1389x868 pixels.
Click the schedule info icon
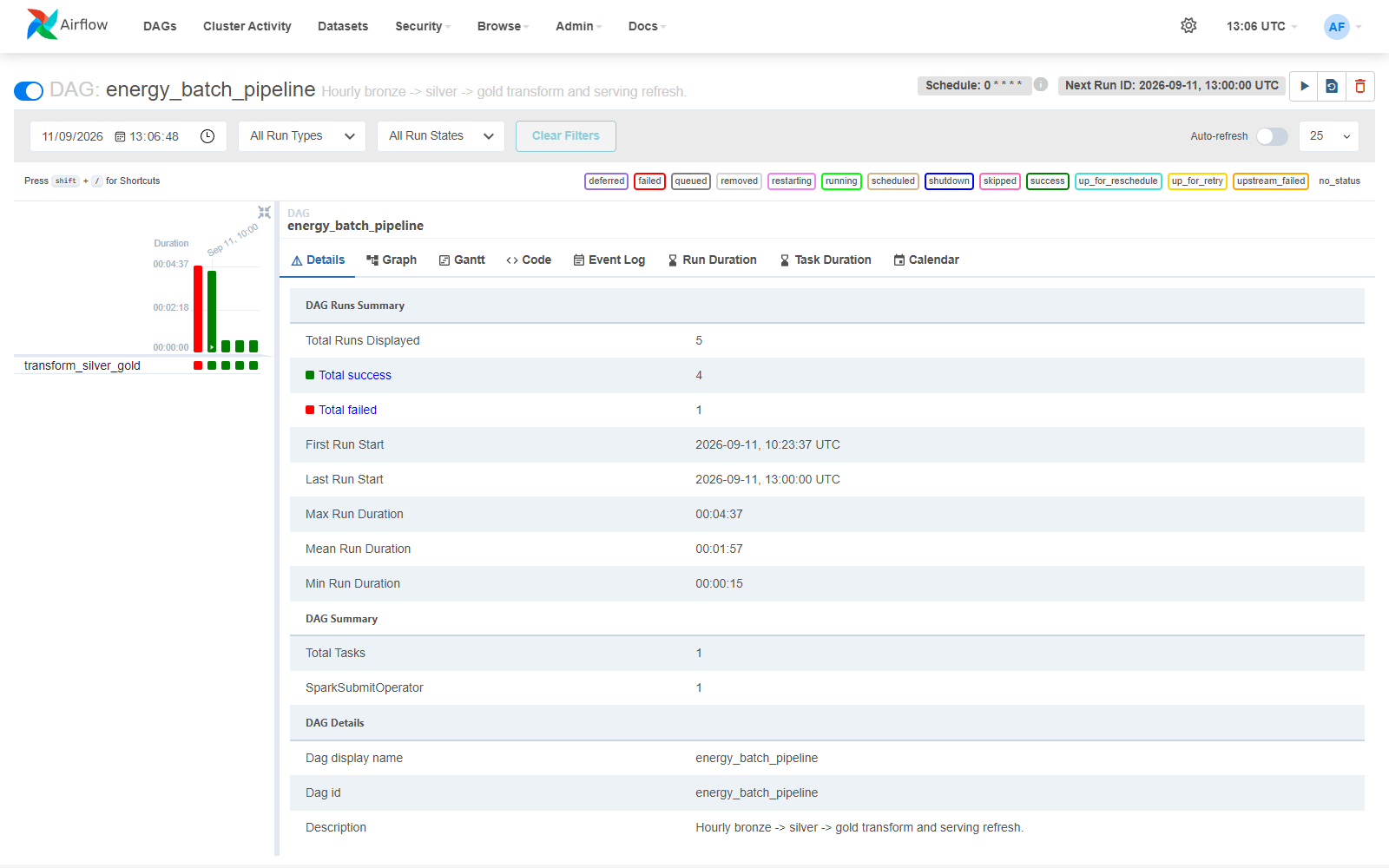[1041, 84]
